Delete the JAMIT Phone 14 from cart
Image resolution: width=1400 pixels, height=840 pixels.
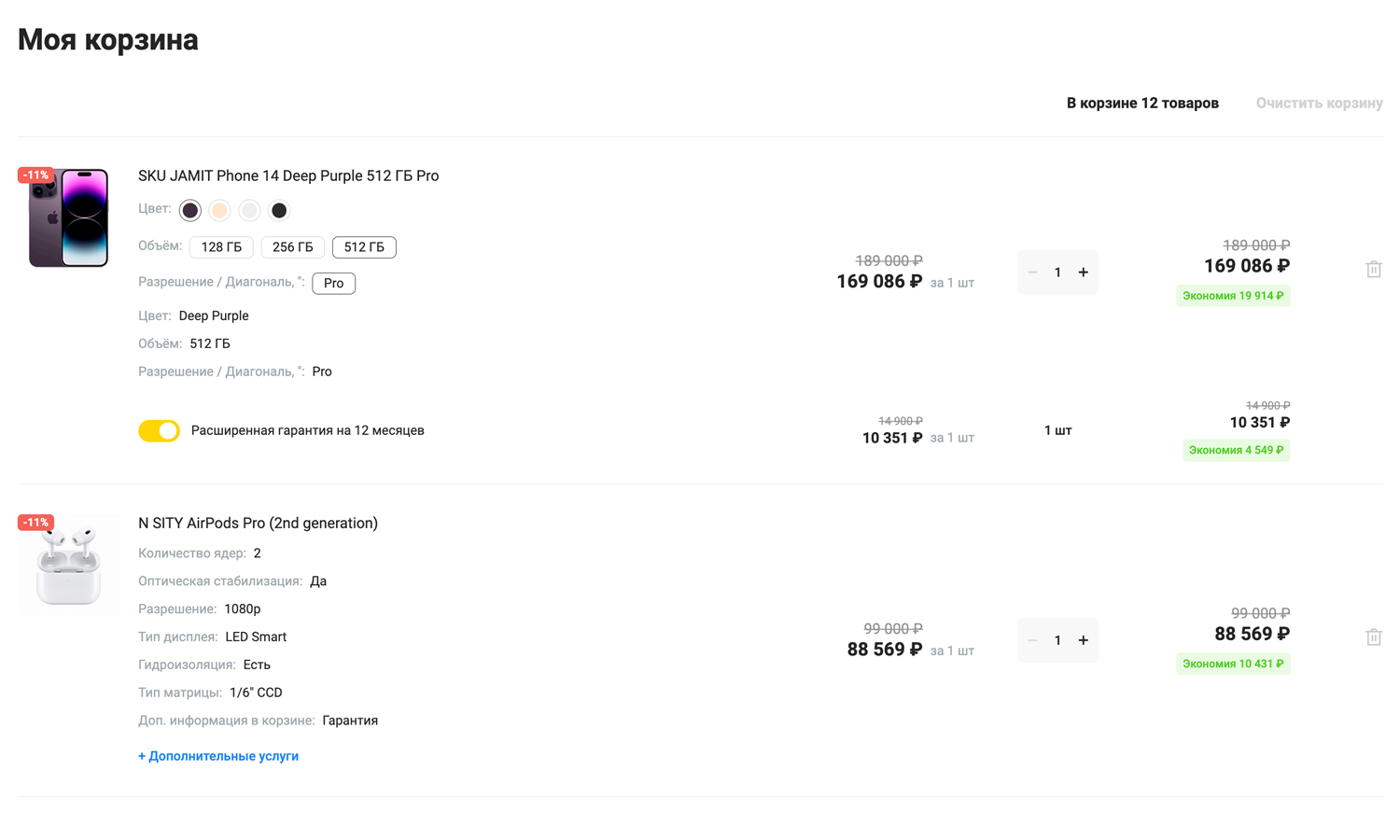1373,270
